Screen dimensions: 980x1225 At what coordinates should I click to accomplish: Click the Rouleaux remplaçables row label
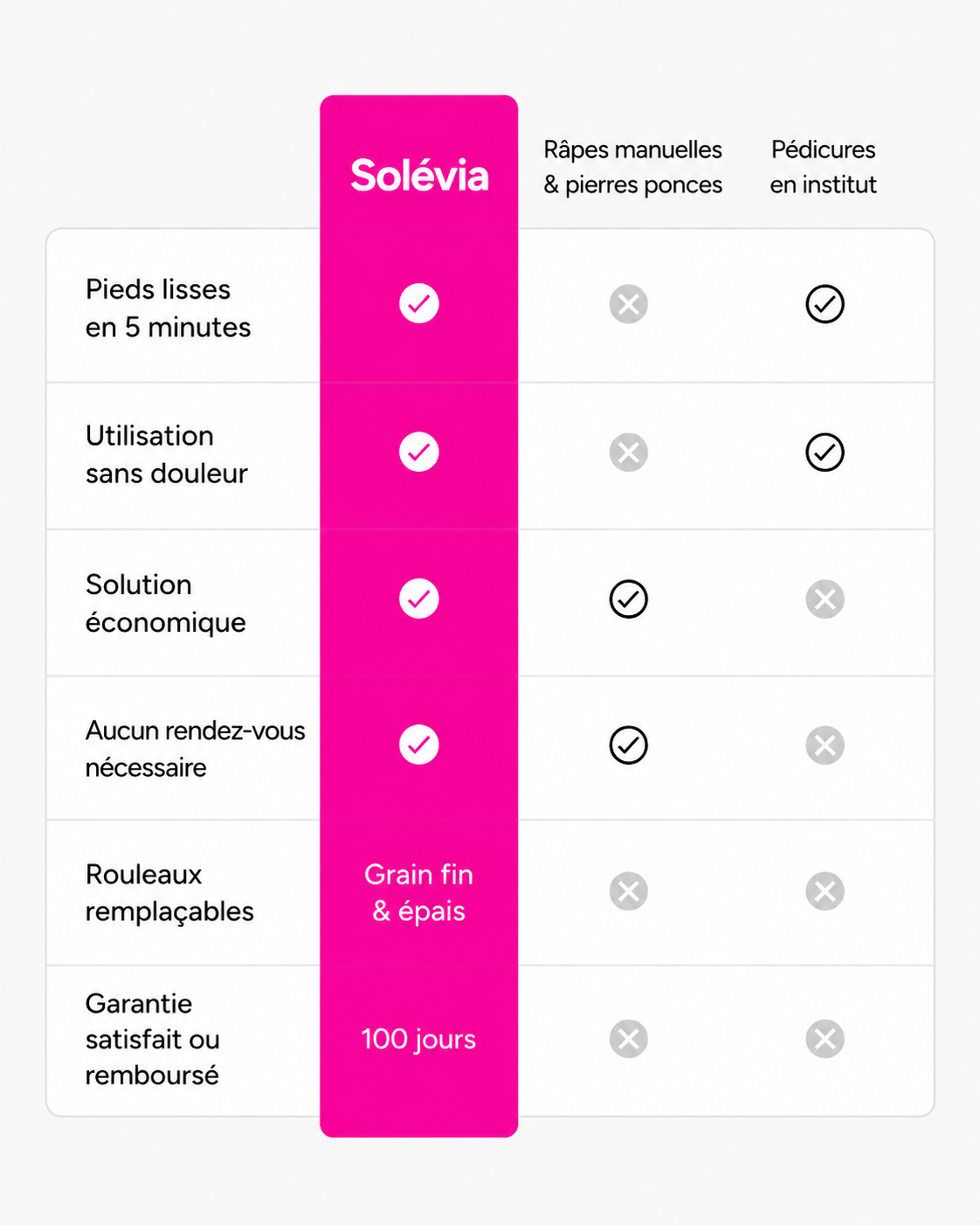coord(169,892)
